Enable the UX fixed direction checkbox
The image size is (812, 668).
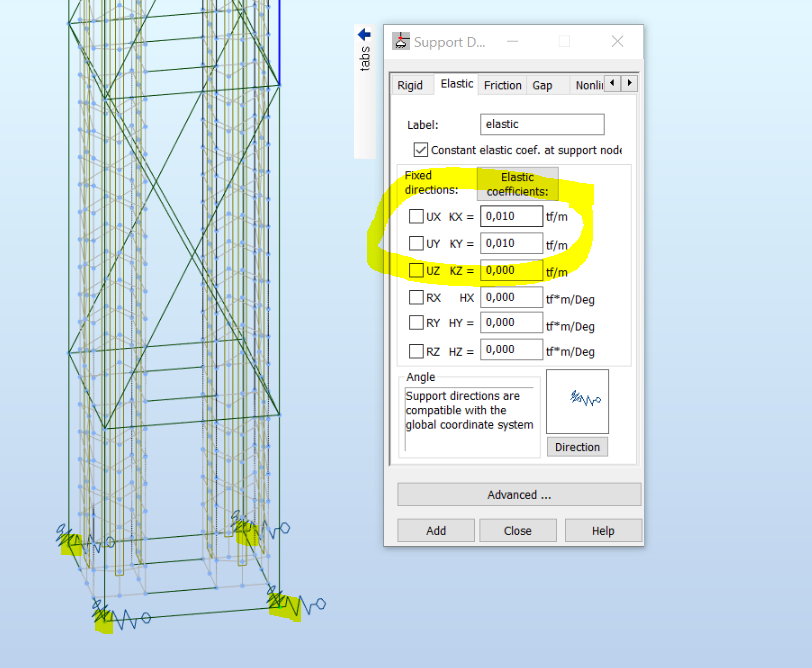point(417,216)
